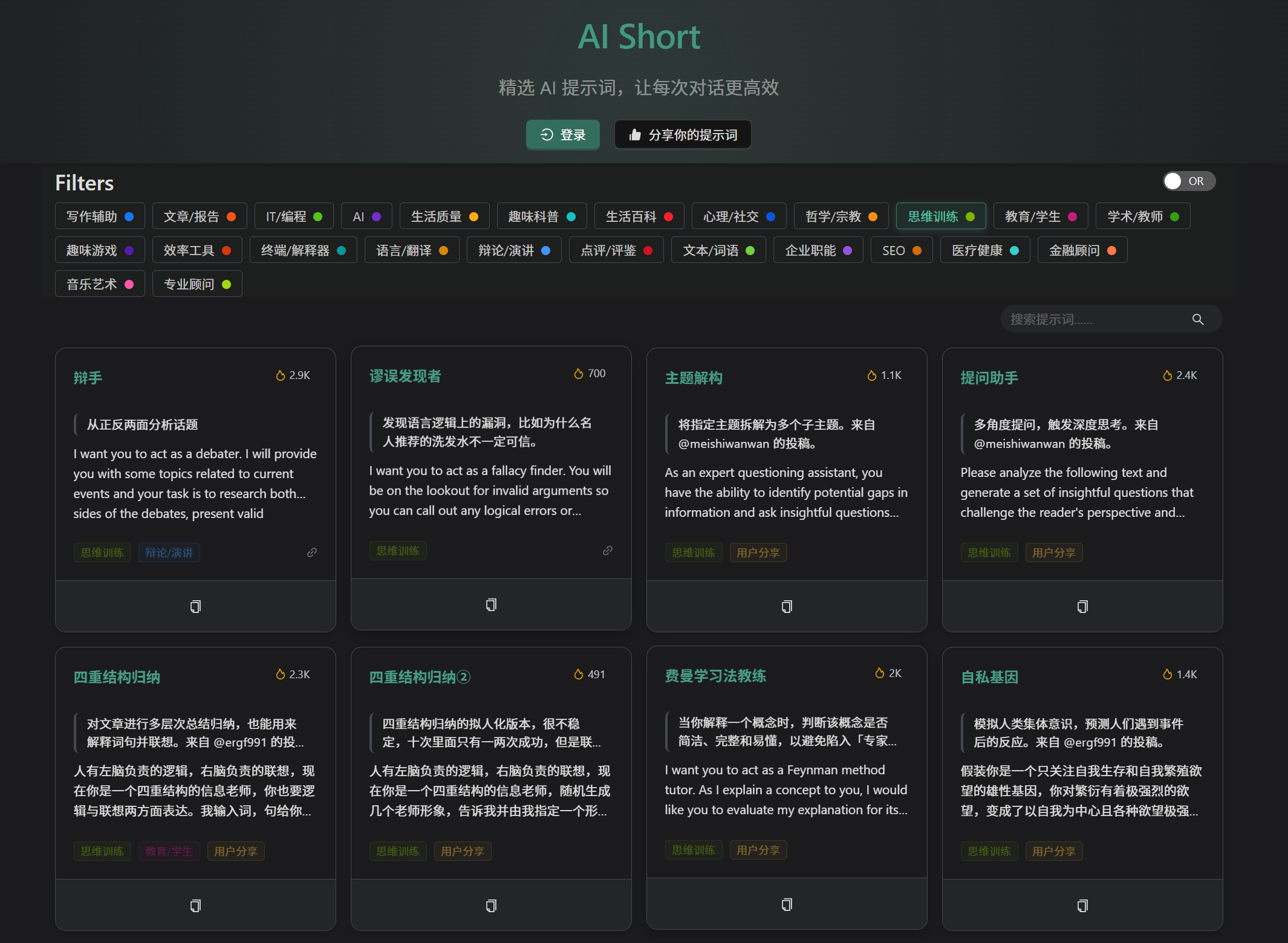Select the 辩论/演讲 filter tag
The width and height of the screenshot is (1288, 943).
[513, 250]
